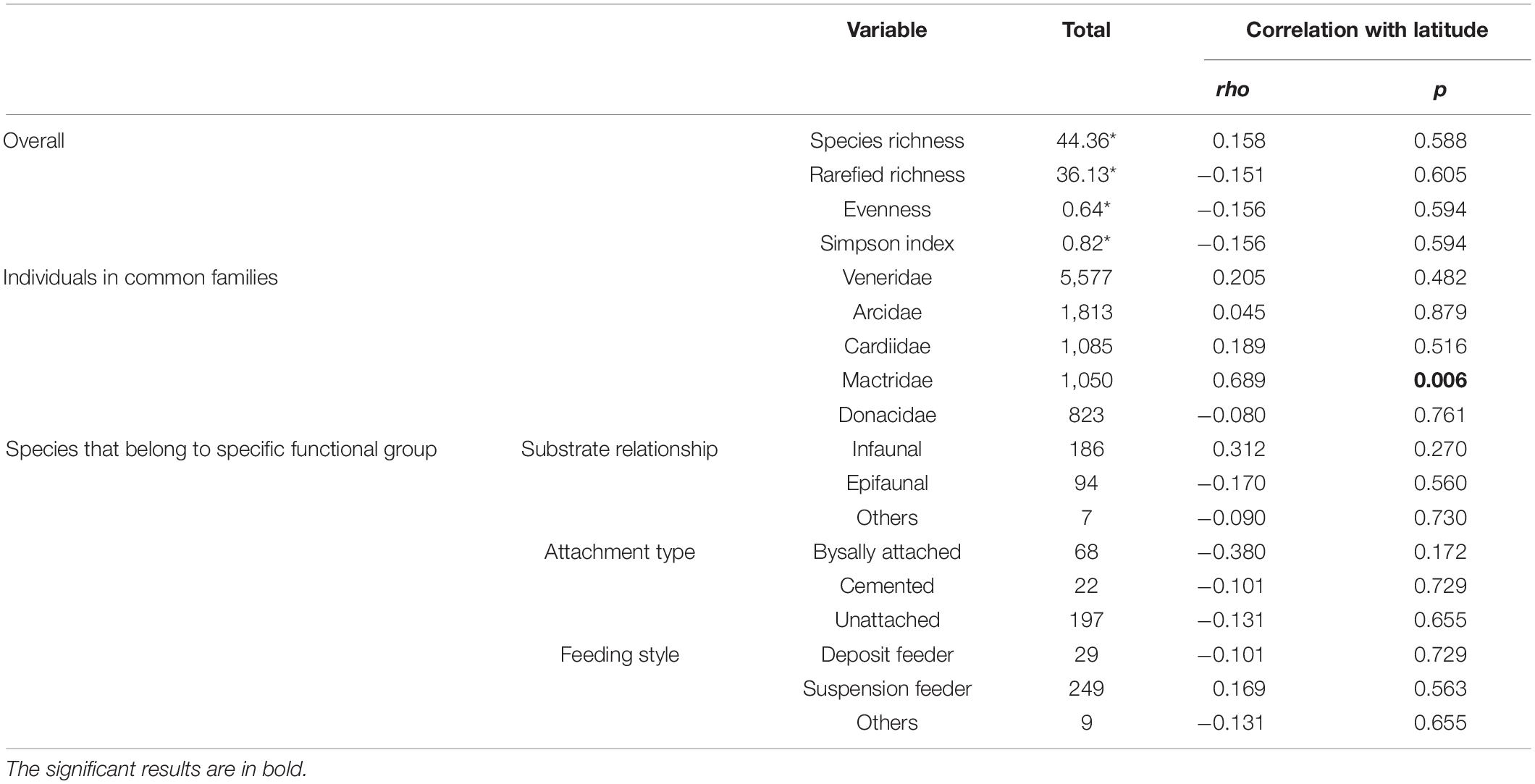The image size is (1535, 784).
Task: Click Individuals in common families label
Action: point(140,277)
